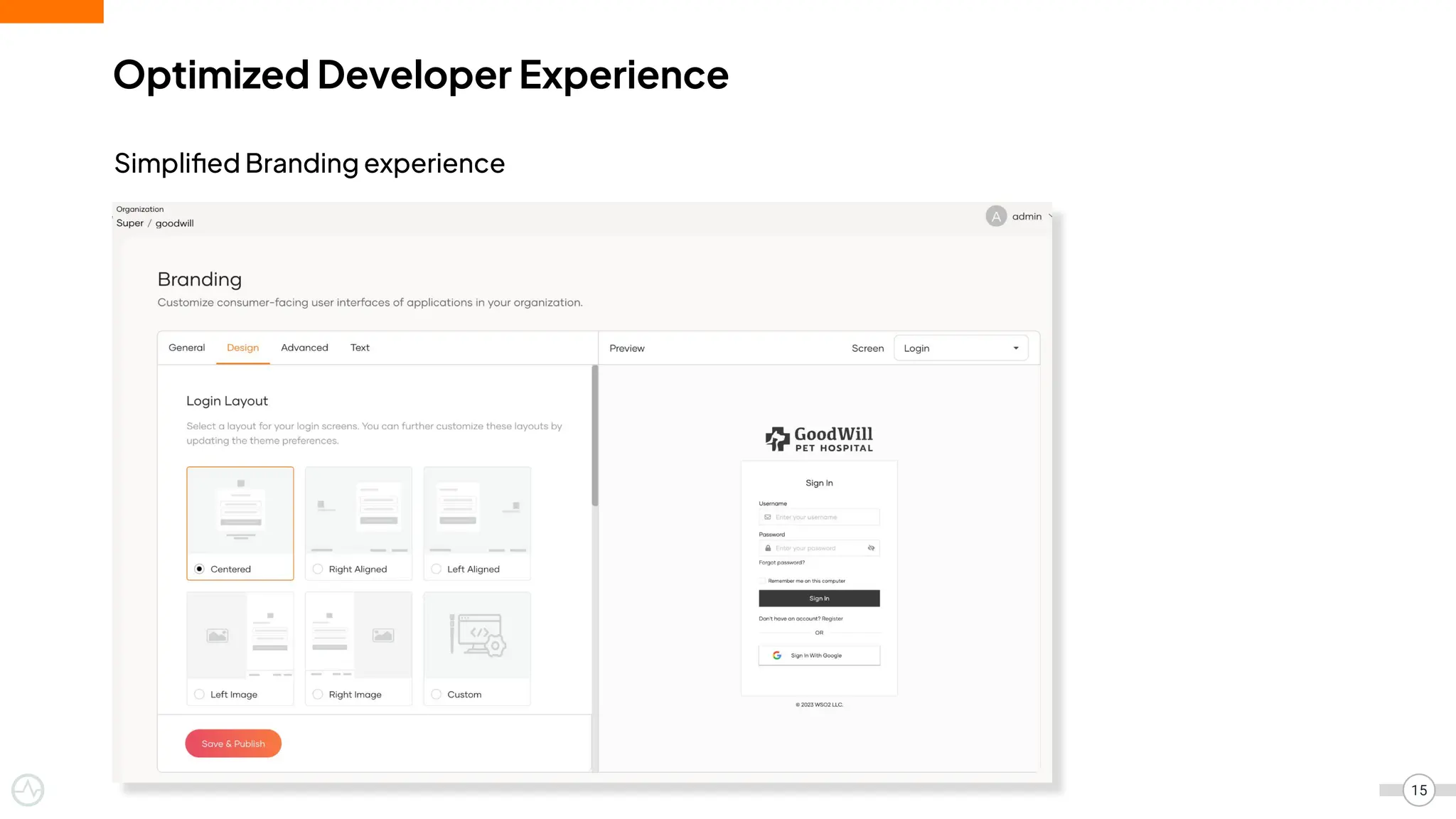Click the Left Aligned layout thumbnail

click(x=477, y=511)
